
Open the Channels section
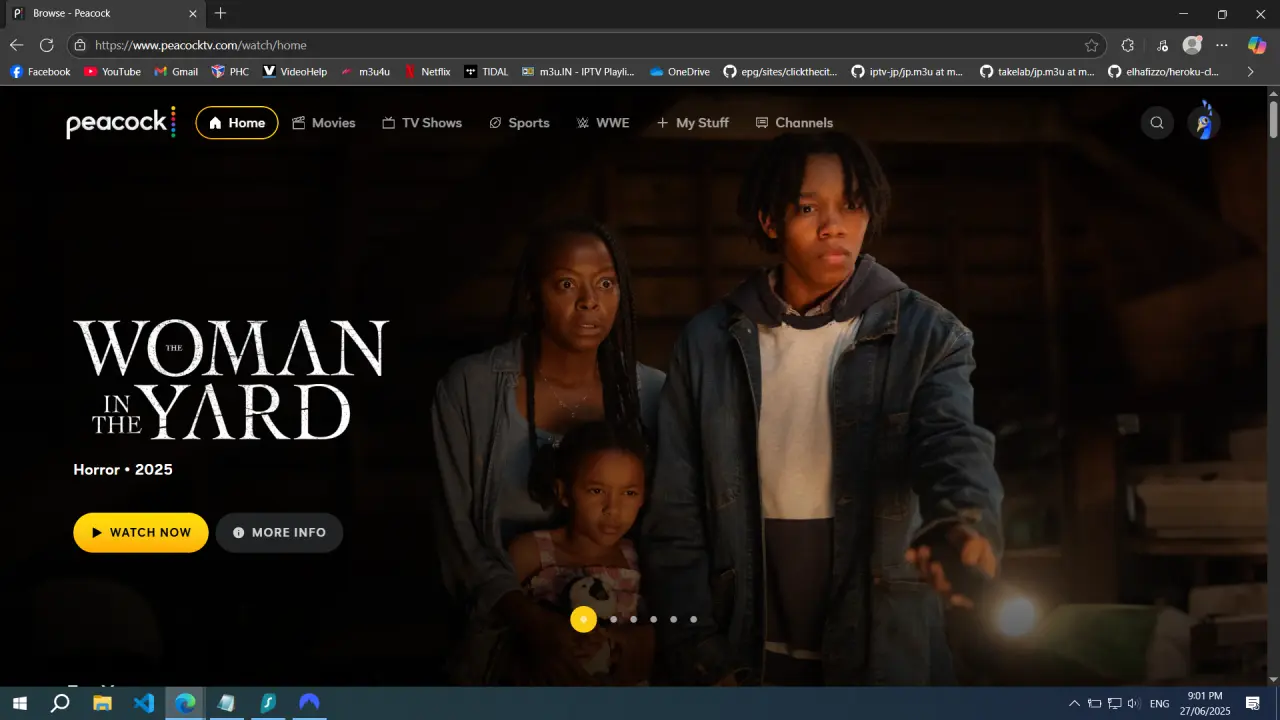[794, 123]
